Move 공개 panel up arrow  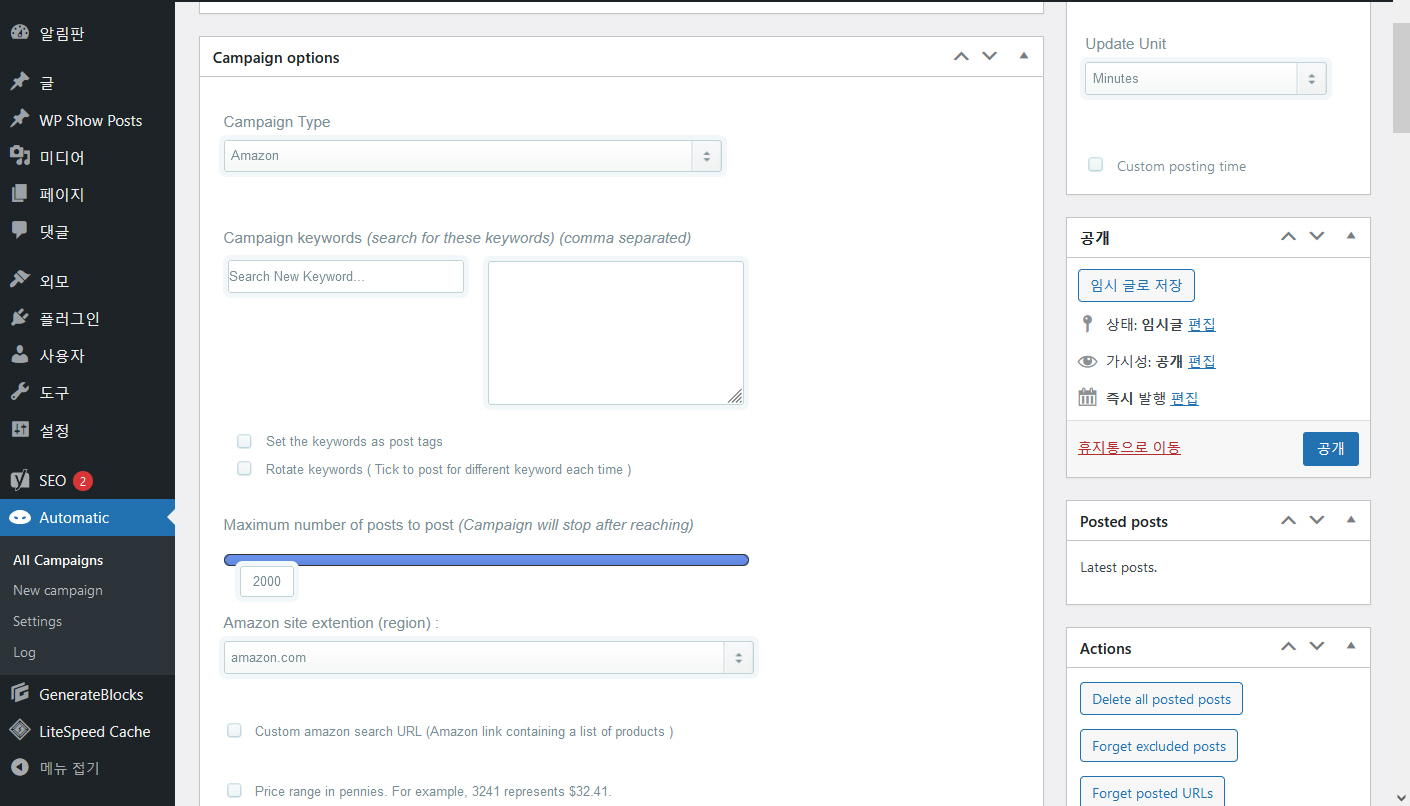tap(1288, 237)
